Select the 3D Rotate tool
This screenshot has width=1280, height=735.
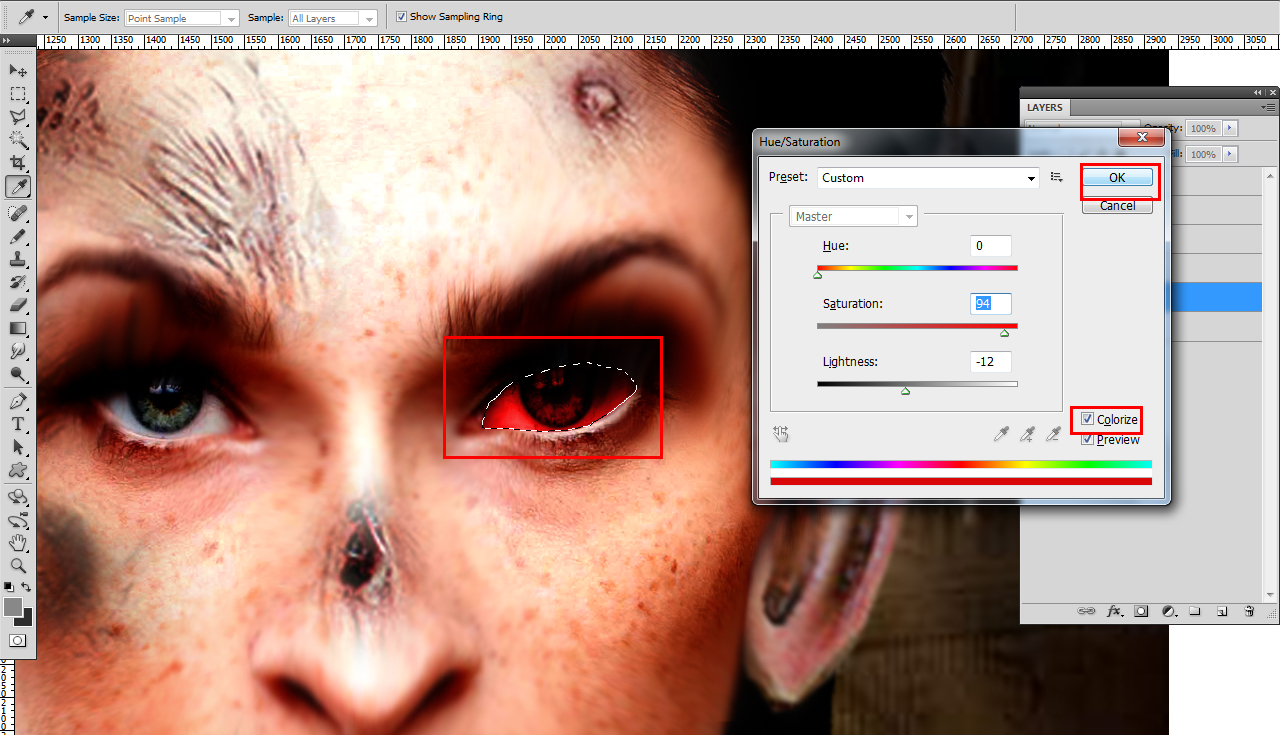point(18,497)
